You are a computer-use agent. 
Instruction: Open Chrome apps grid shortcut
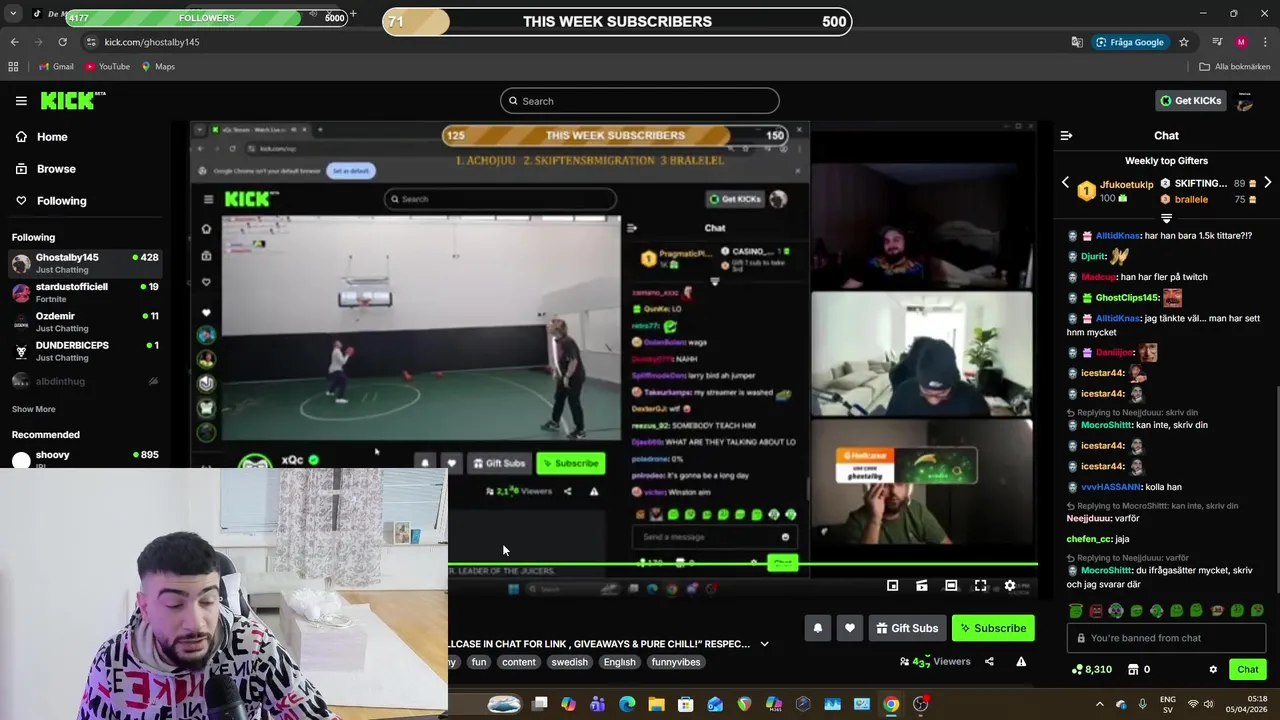pyautogui.click(x=13, y=67)
